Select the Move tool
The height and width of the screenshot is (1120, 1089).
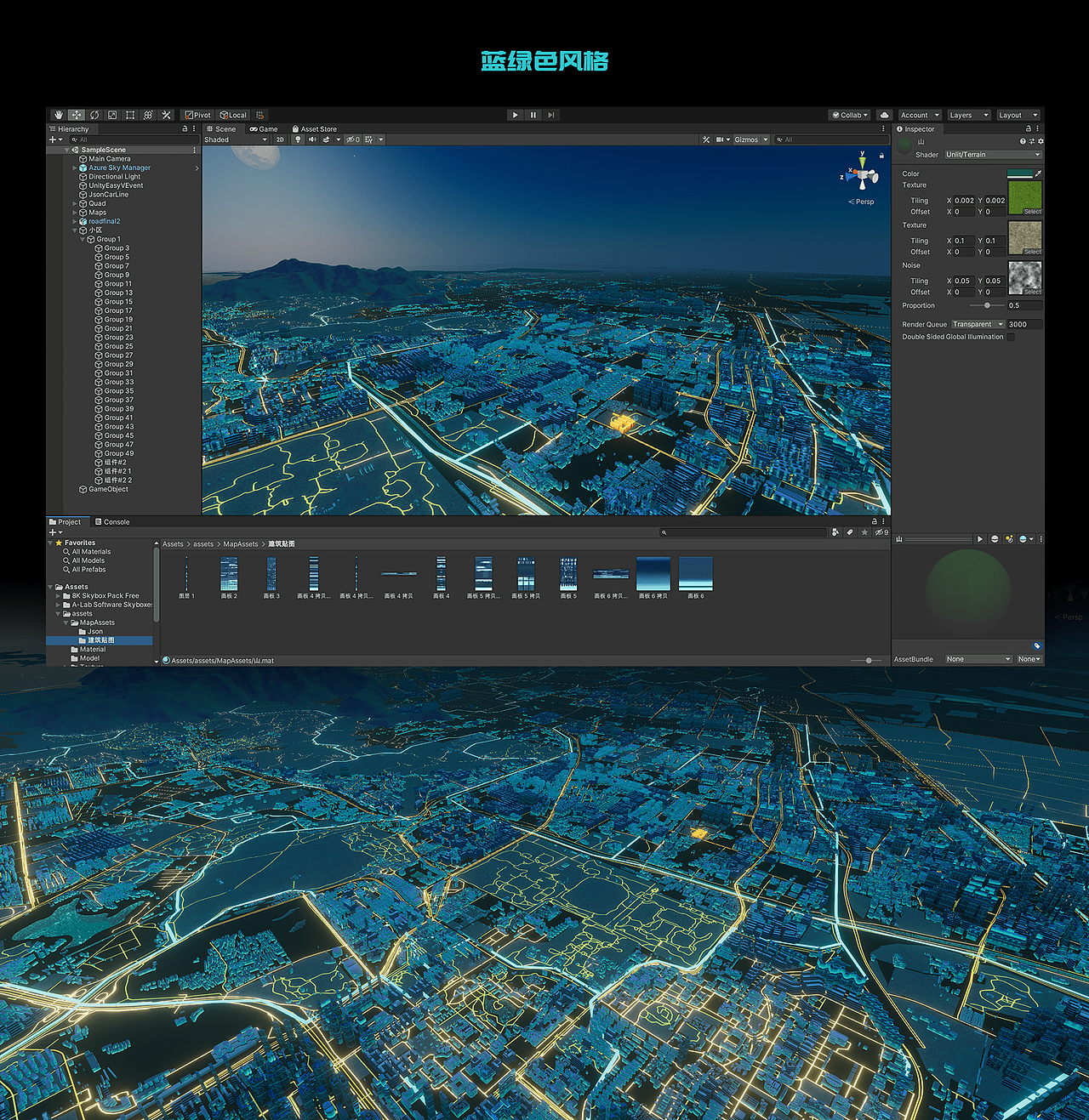tap(77, 115)
